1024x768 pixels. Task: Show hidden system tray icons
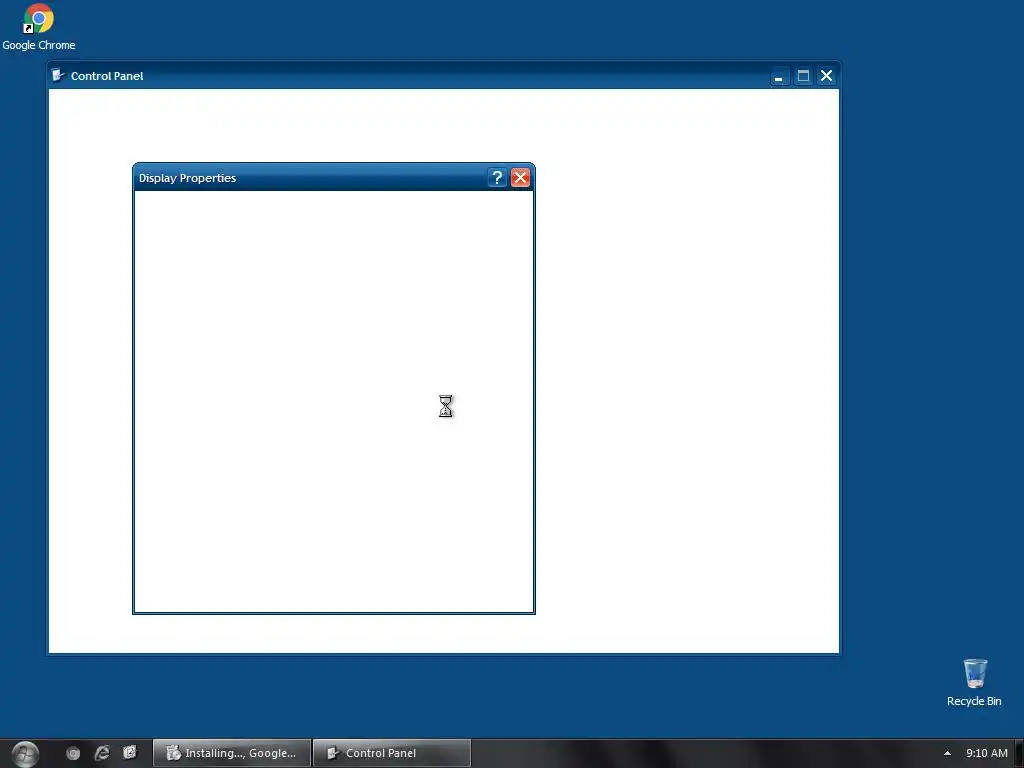point(947,753)
